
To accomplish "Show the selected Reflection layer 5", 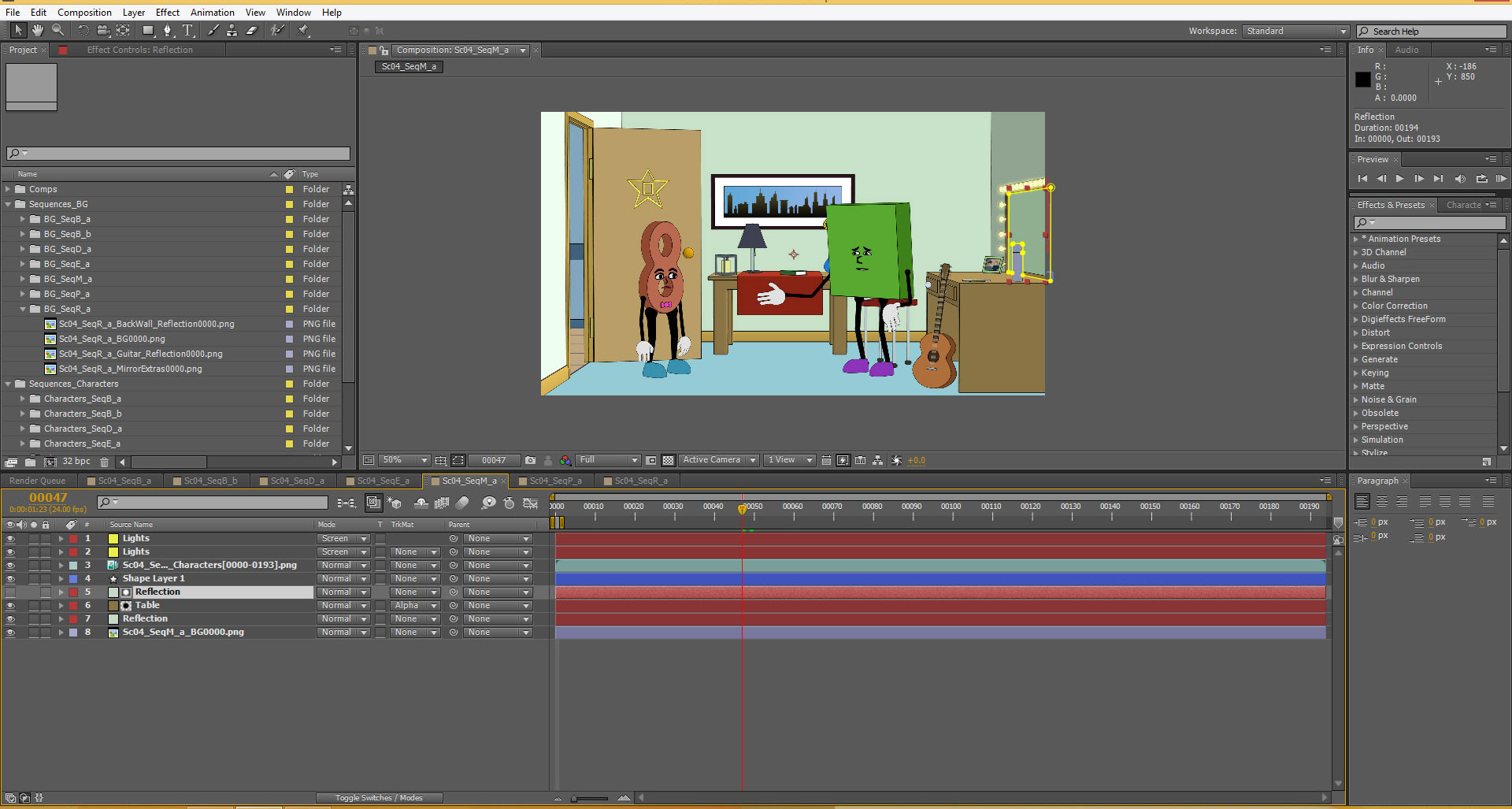I will pyautogui.click(x=10, y=592).
